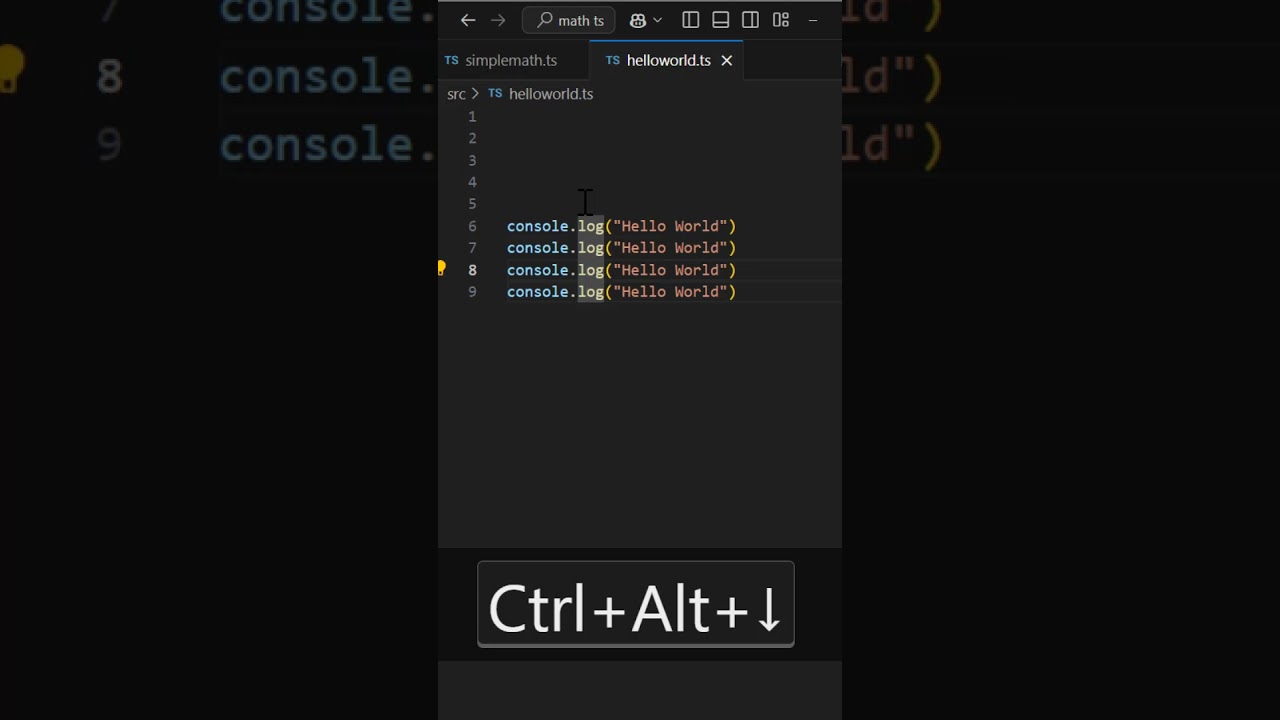Click the console keyword on line 9

click(538, 292)
